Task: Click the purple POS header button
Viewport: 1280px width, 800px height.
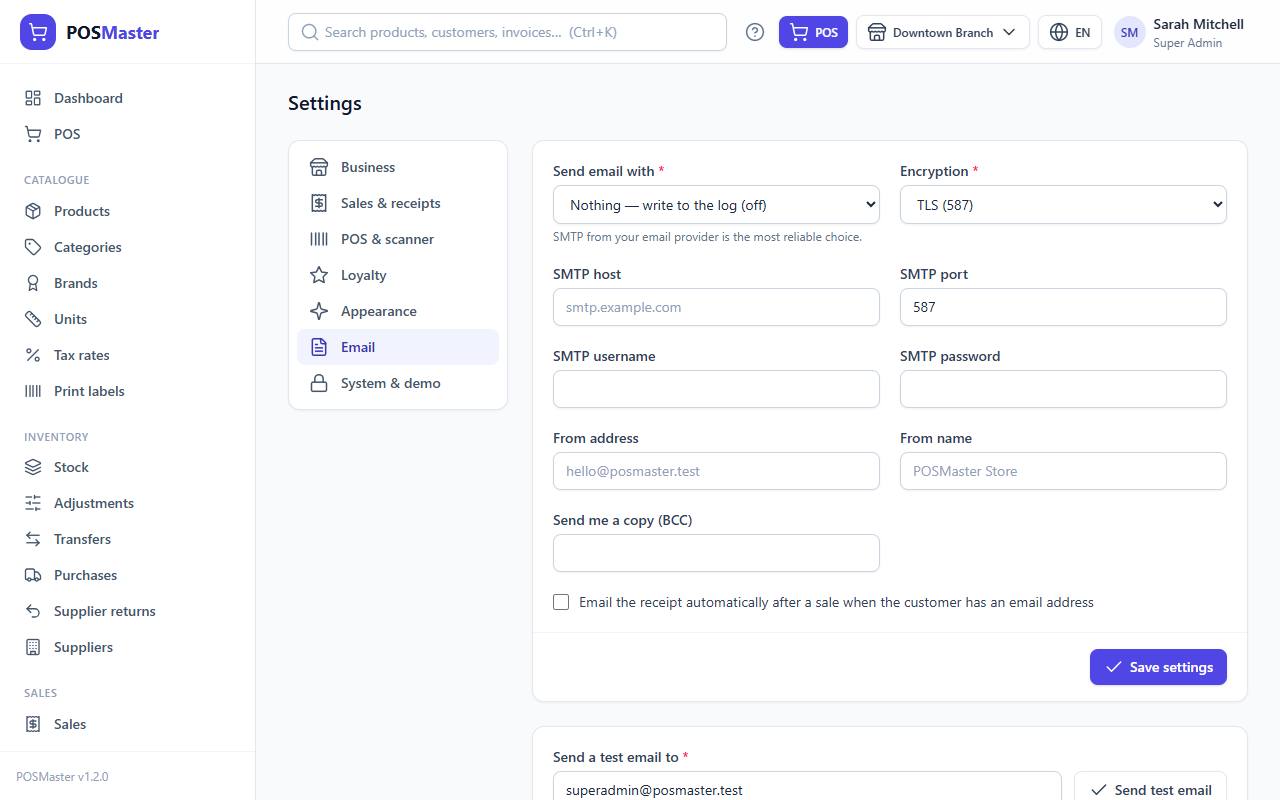Action: click(814, 32)
